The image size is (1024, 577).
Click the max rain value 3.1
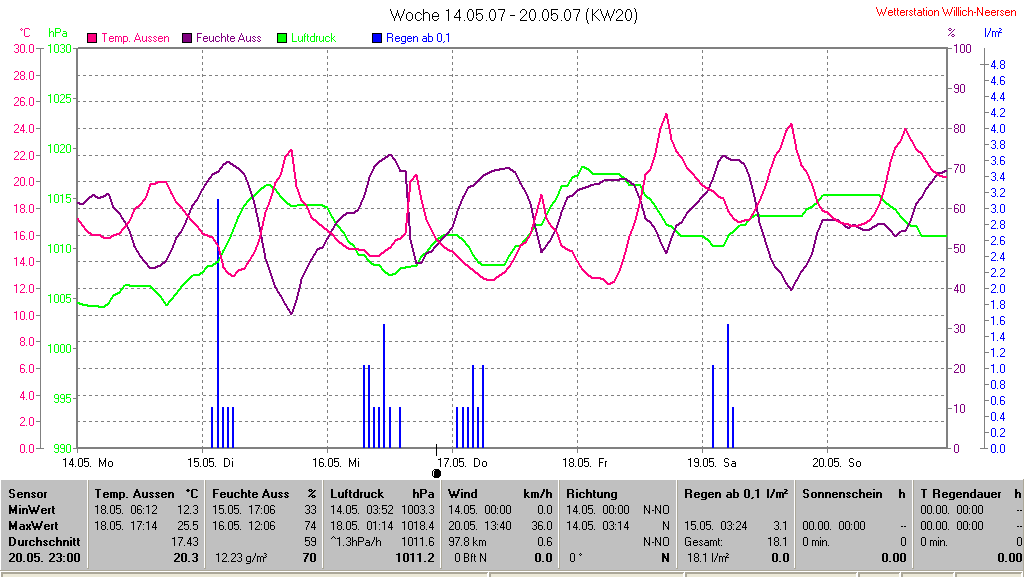pos(782,525)
